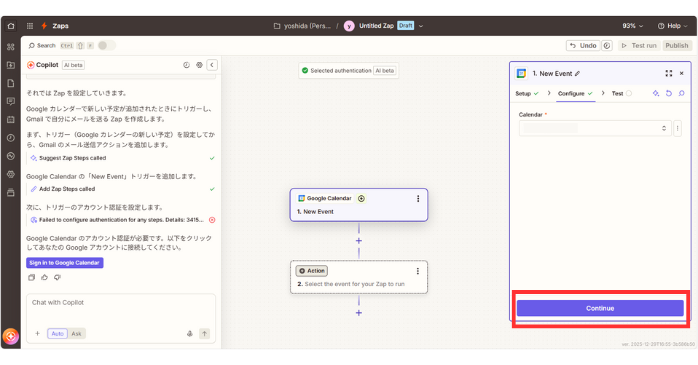Expand the 'Failed to configure authentication' entry

(121, 220)
